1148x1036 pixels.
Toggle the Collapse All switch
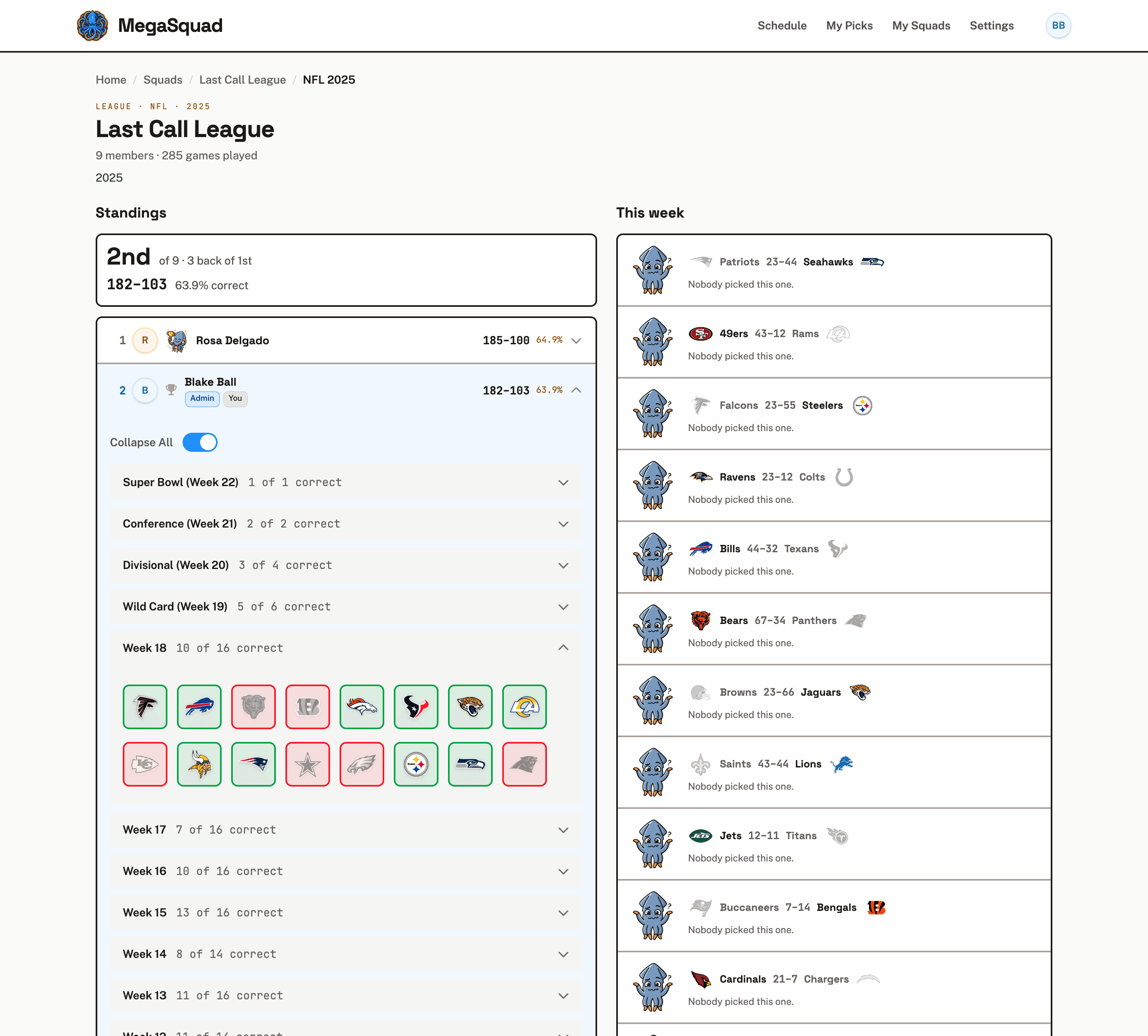200,442
